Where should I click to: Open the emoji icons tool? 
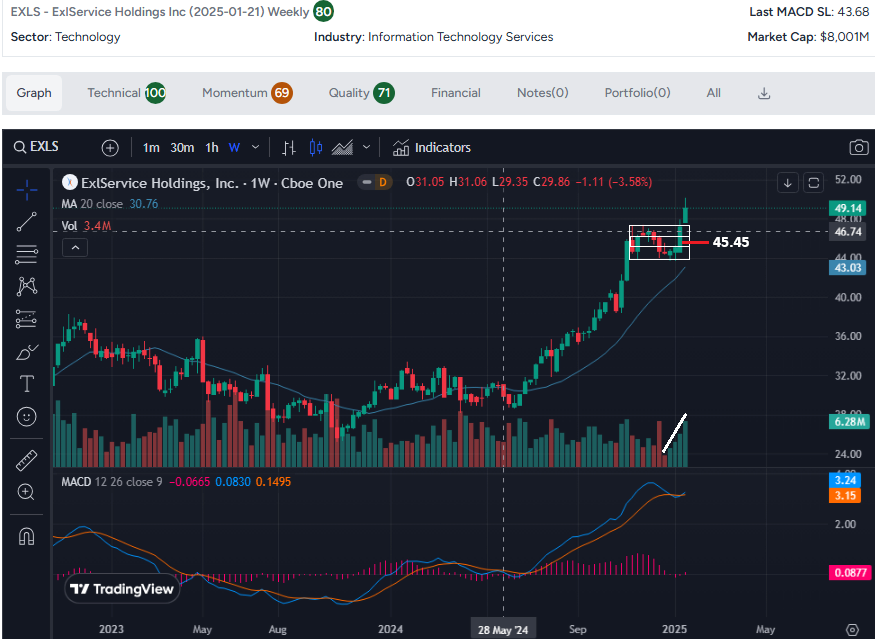27,416
